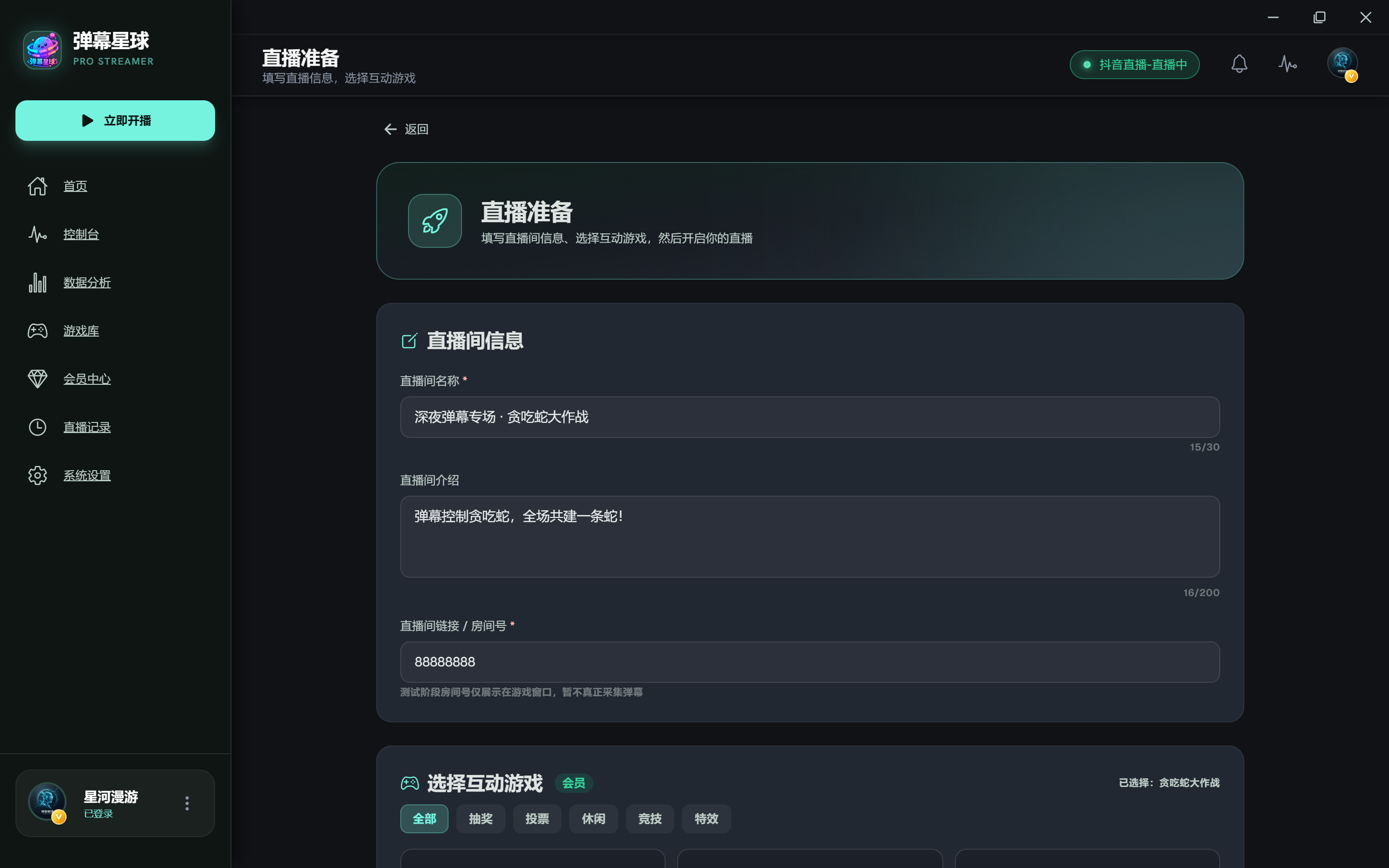Select the 全部 game filter tab
The height and width of the screenshot is (868, 1389).
click(424, 819)
